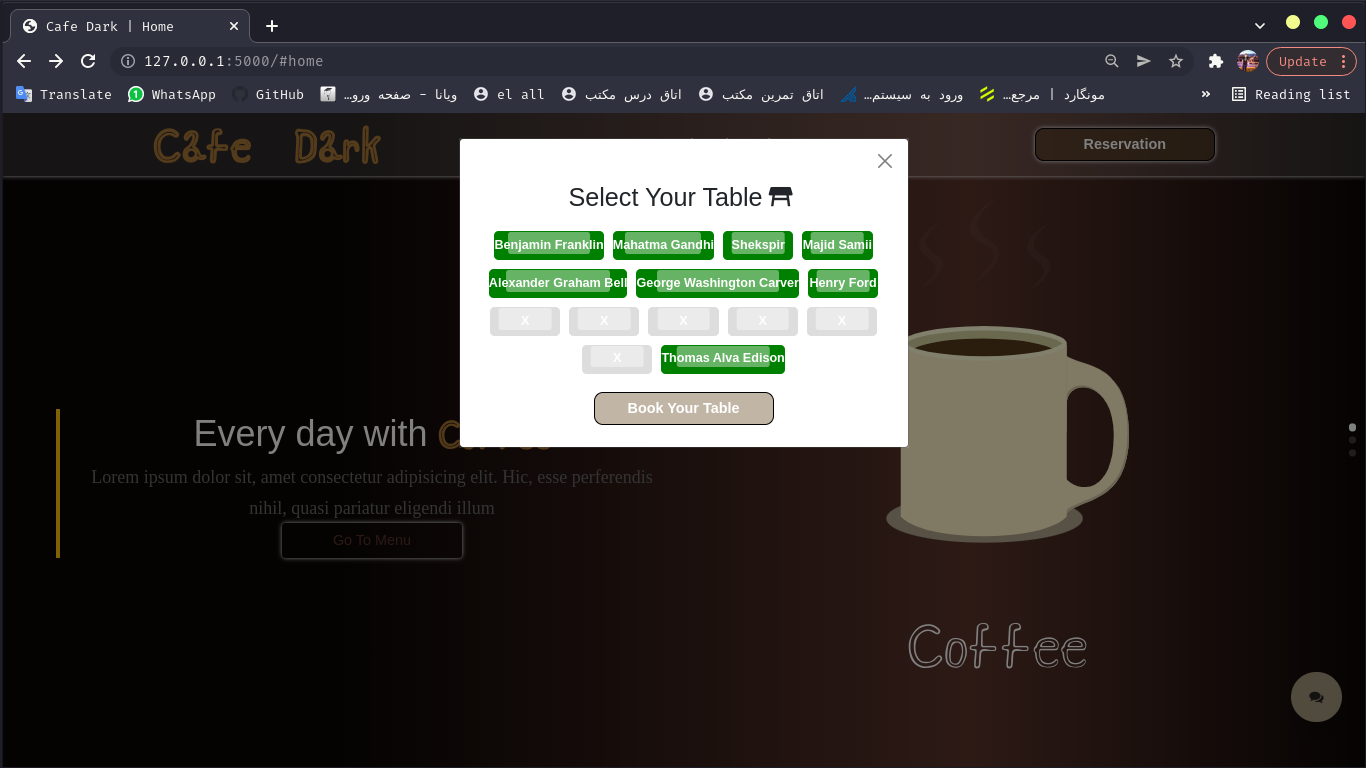The image size is (1366, 768).
Task: Open the اتاق درس مکتب bookmark
Action: [622, 94]
